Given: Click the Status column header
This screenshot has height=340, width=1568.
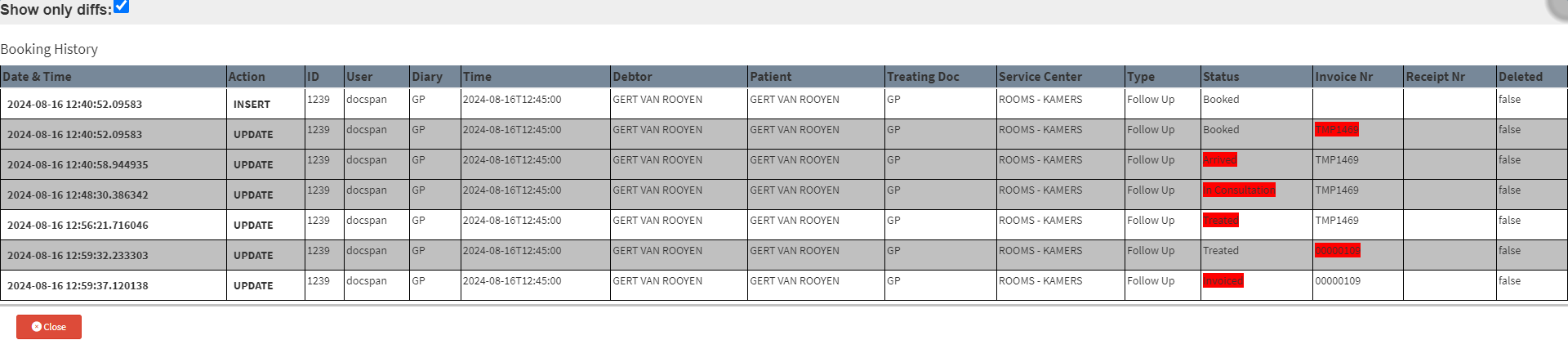Looking at the screenshot, I should point(1221,77).
